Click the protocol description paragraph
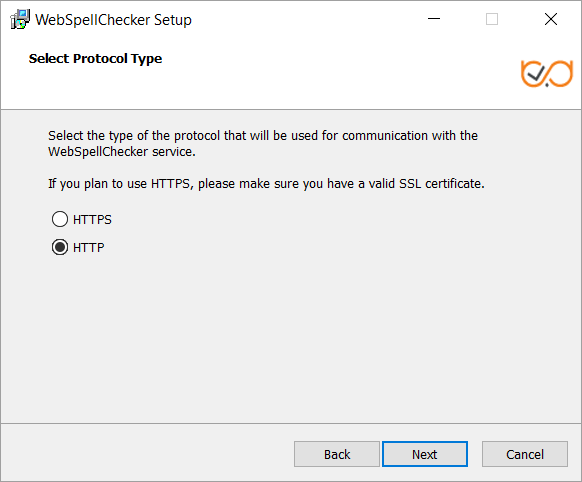 tap(263, 144)
